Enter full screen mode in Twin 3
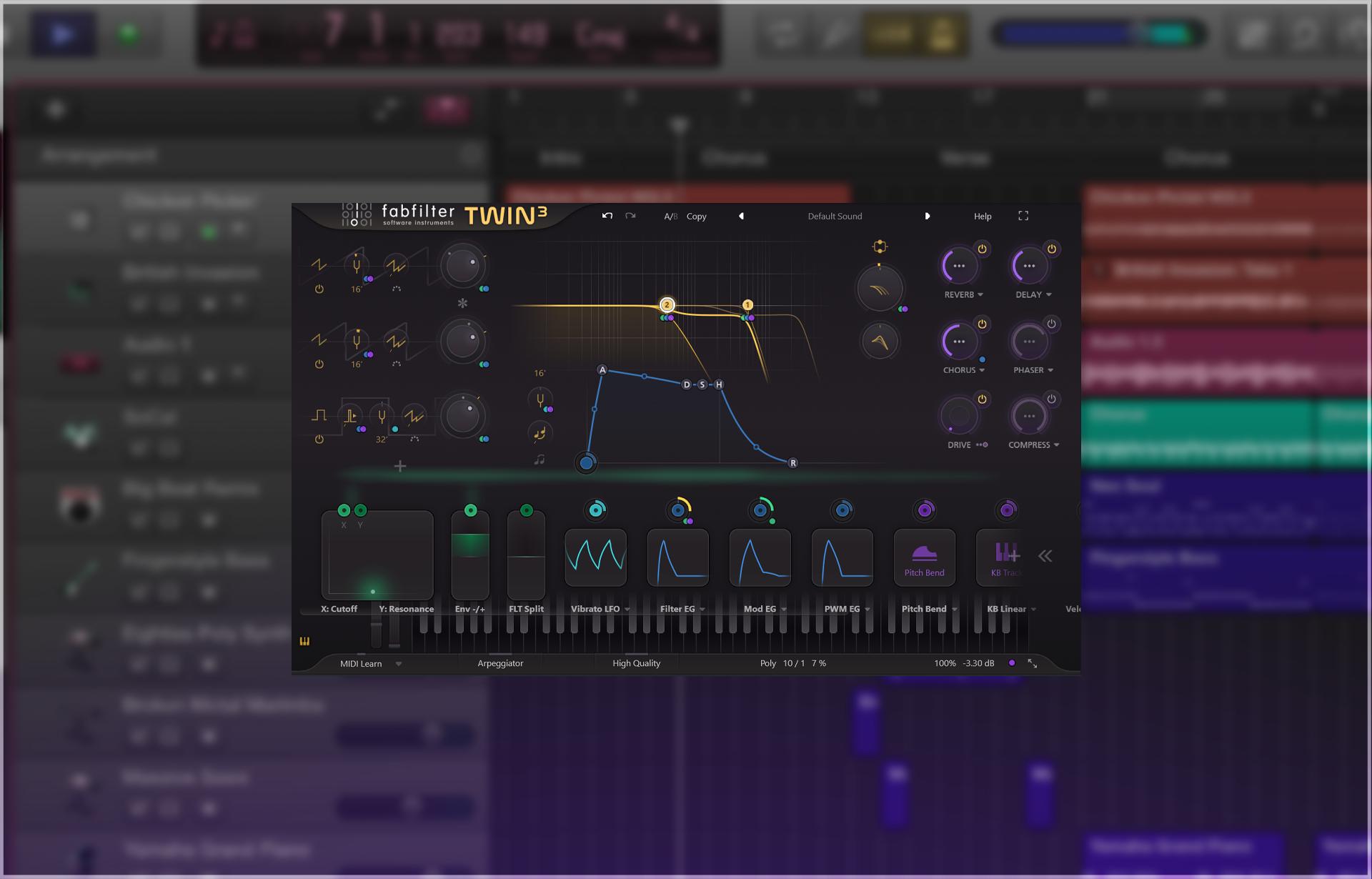This screenshot has height=879, width=1372. (x=1023, y=216)
